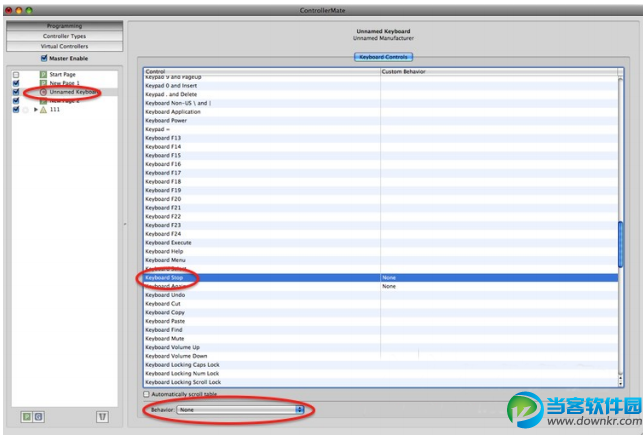The width and height of the screenshot is (643, 435).
Task: Select the Keypad 0 and Insert row
Action: [381, 86]
